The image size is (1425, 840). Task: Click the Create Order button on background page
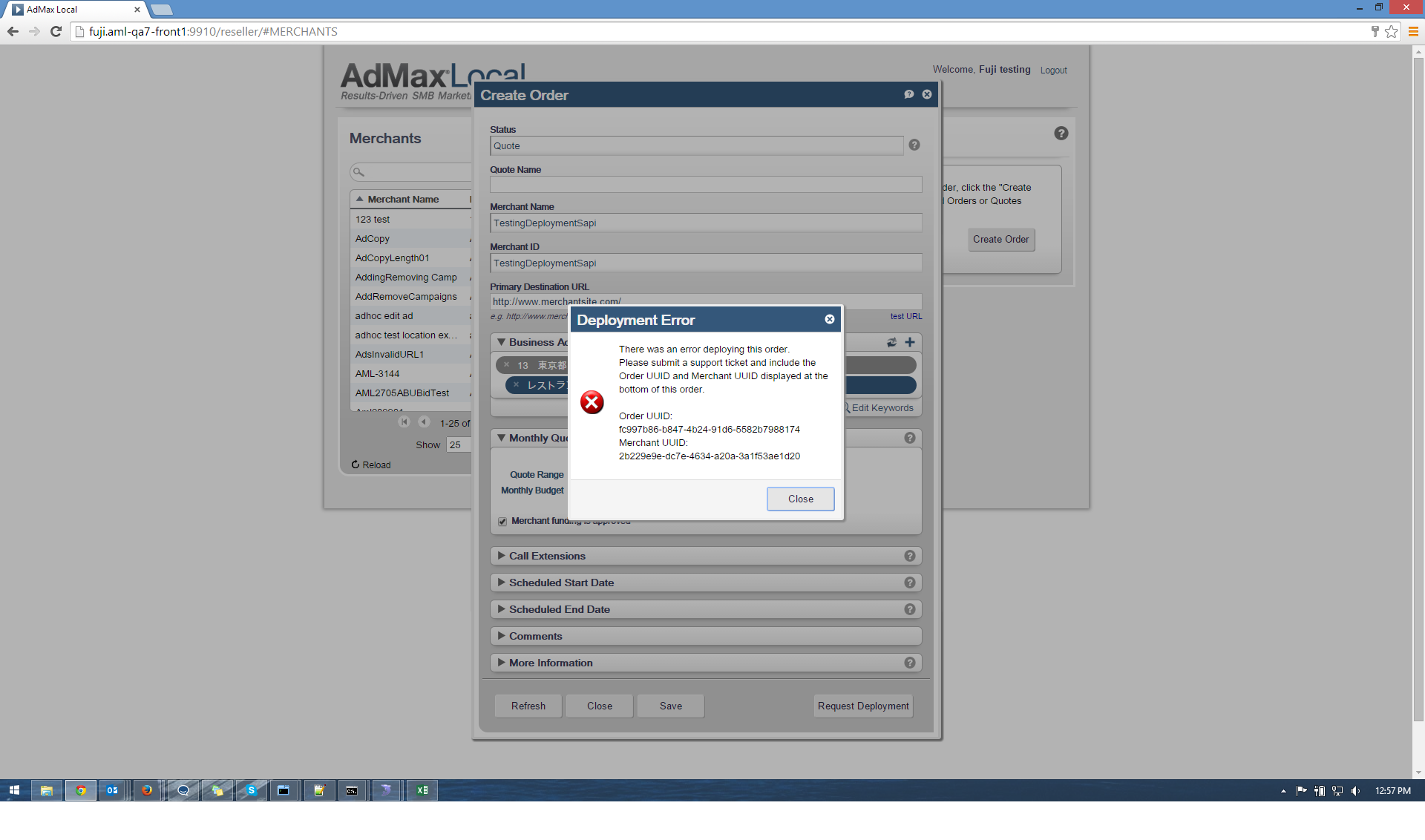1000,239
